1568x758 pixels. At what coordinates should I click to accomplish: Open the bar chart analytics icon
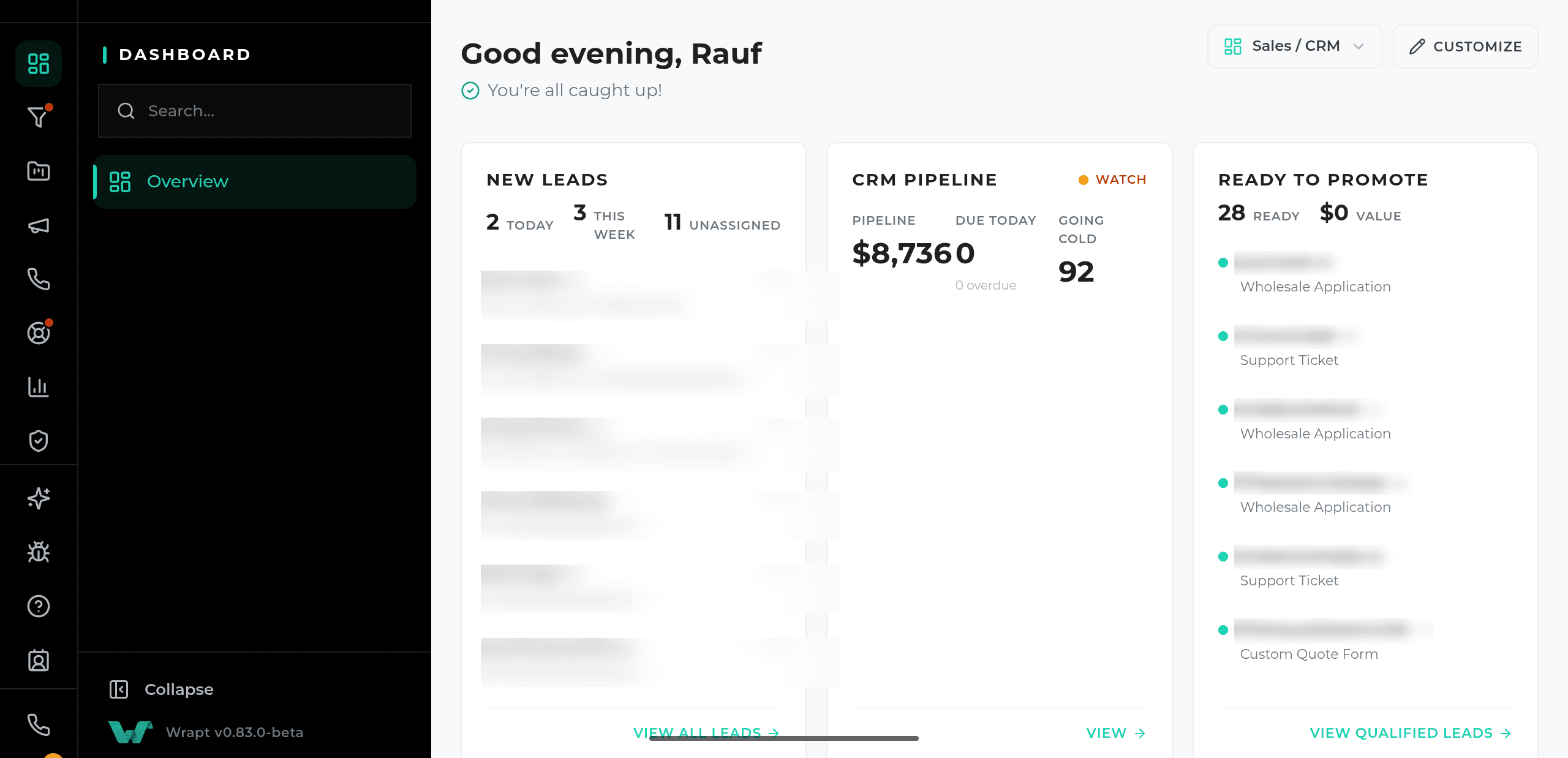point(39,387)
